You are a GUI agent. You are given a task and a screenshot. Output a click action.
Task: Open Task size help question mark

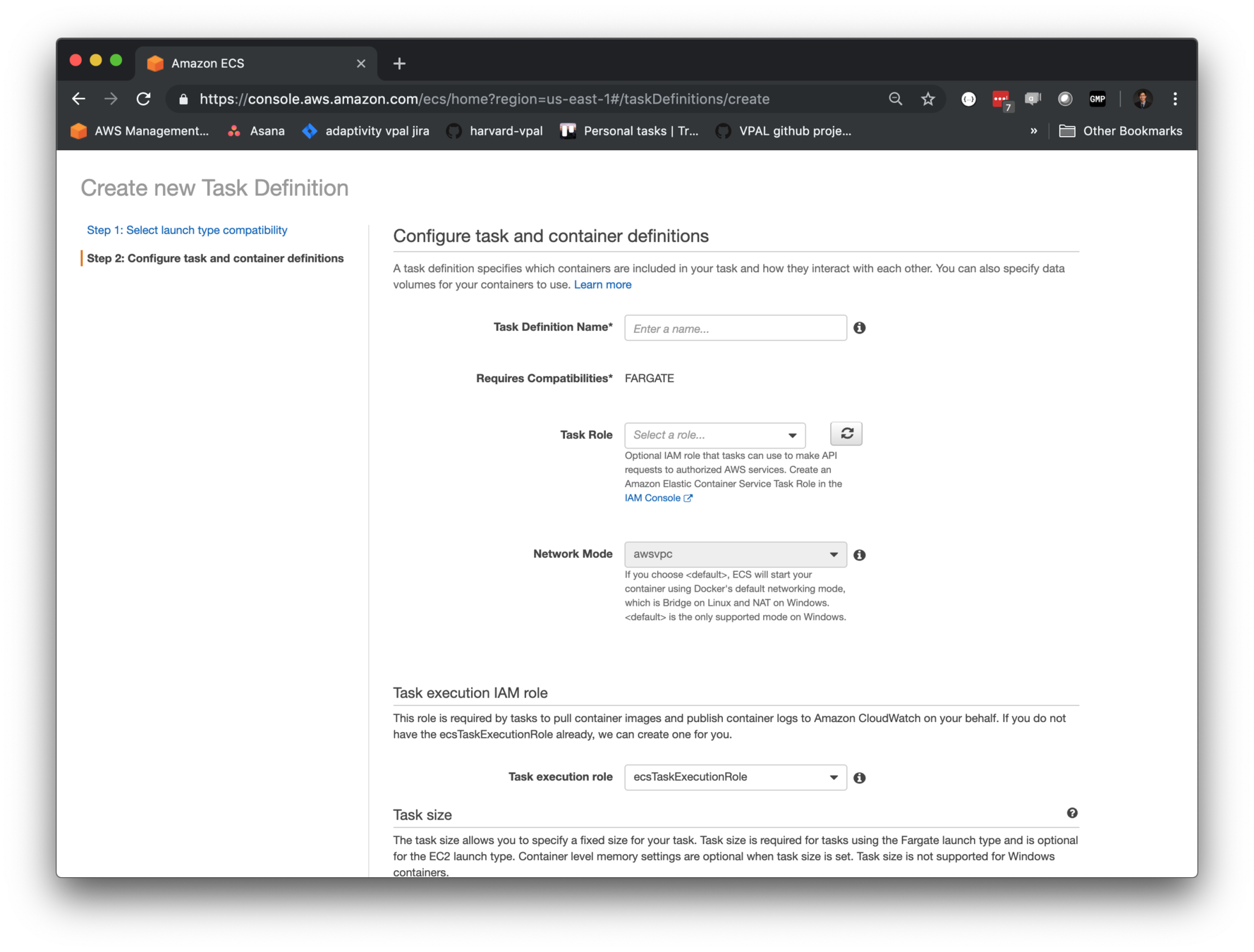(1072, 813)
